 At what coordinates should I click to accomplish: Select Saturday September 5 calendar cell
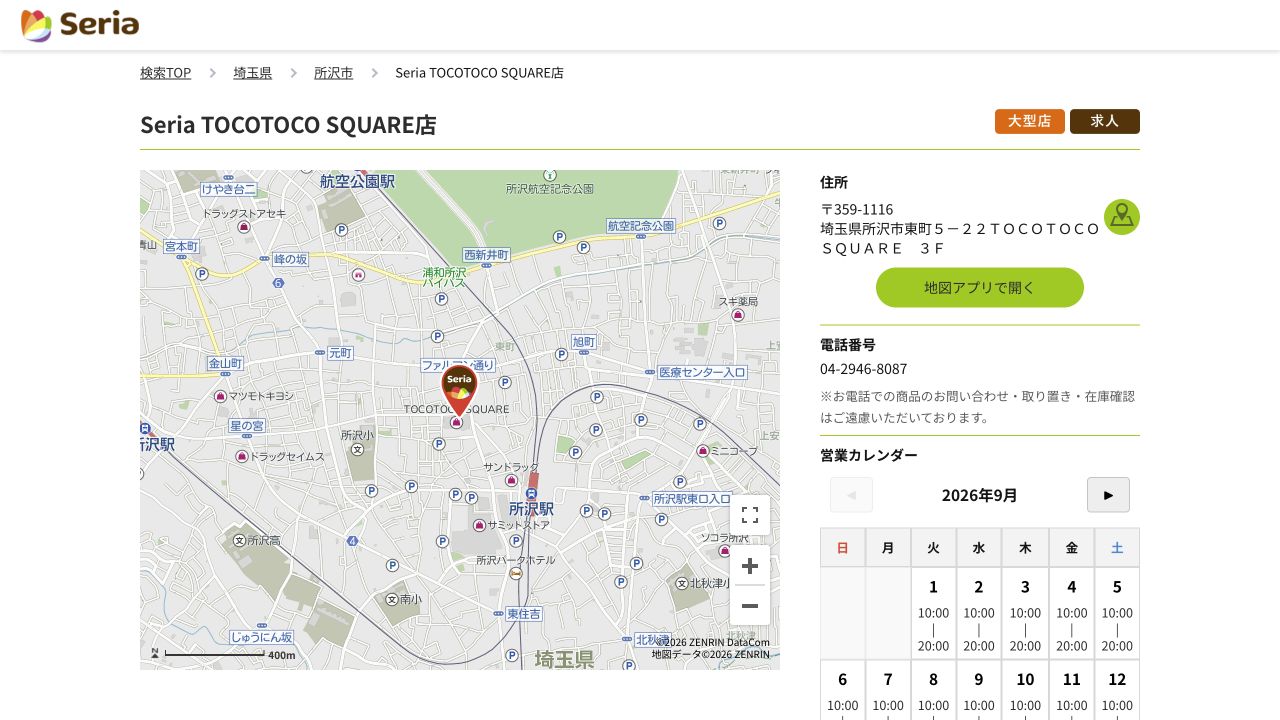[x=1117, y=613]
